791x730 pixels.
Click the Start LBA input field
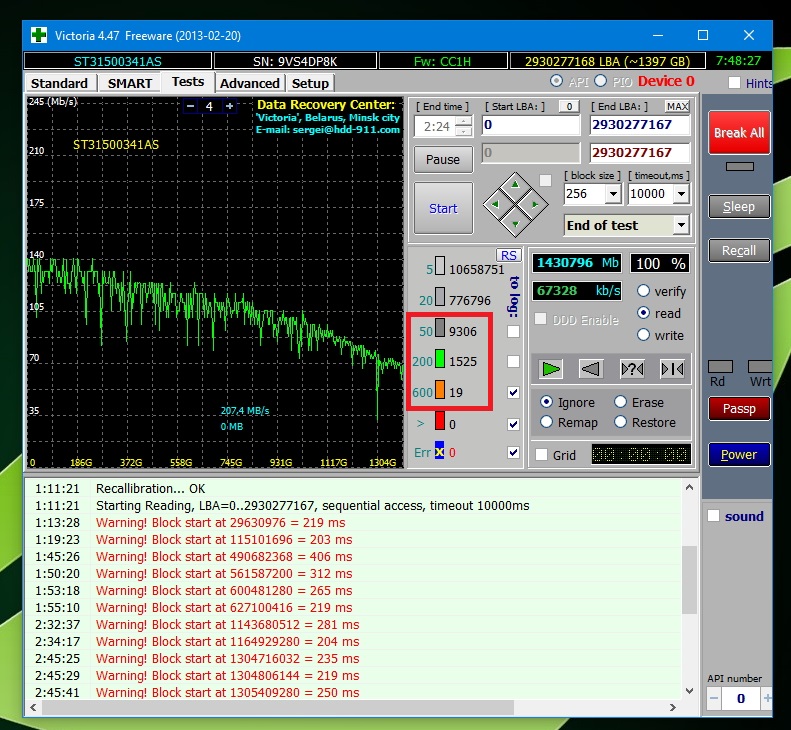pos(531,125)
